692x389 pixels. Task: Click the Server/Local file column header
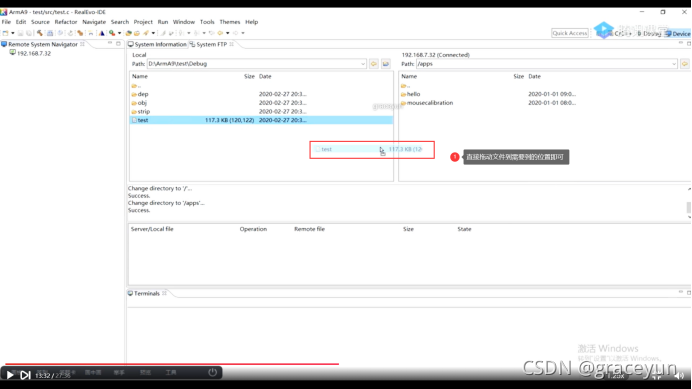tap(152, 229)
